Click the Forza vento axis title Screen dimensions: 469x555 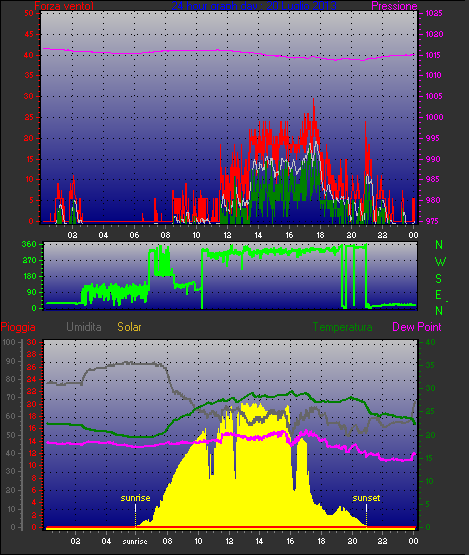(x=64, y=6)
